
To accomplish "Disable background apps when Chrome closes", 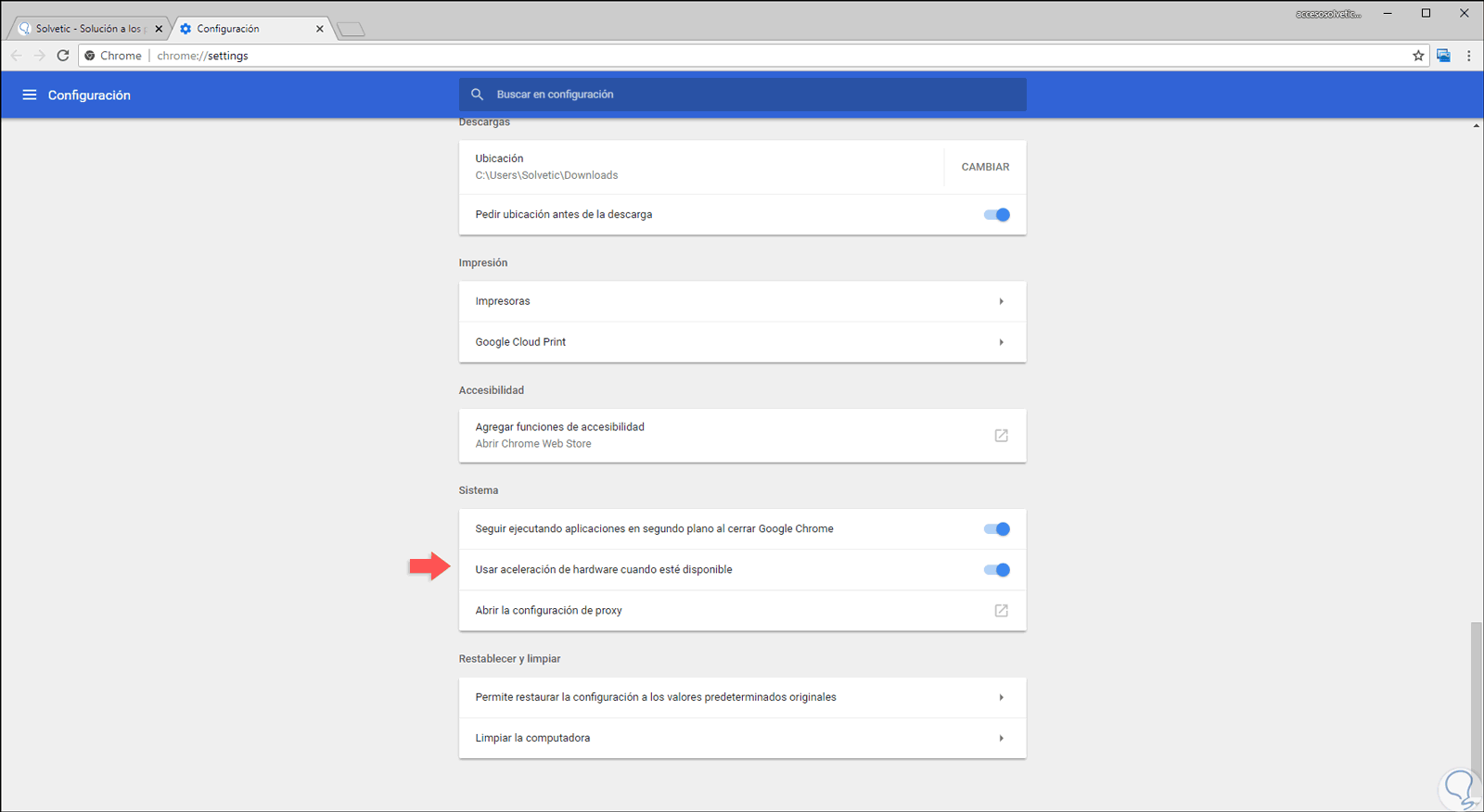I will (996, 529).
